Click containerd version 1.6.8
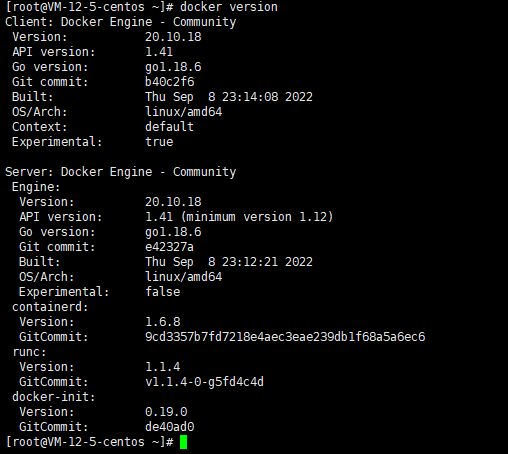 [163, 322]
